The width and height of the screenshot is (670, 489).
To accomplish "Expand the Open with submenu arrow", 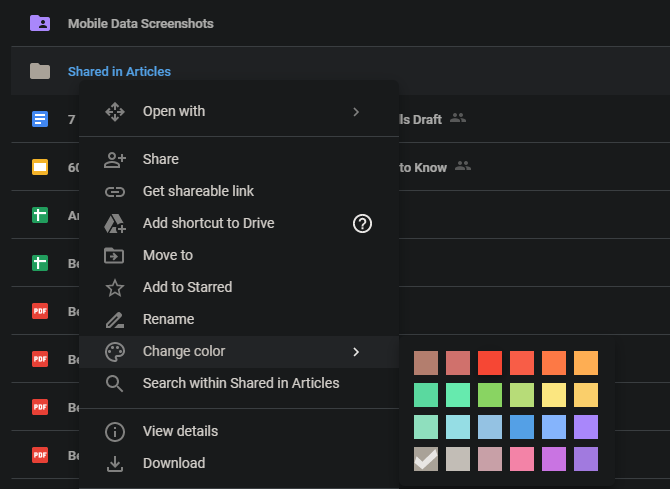I will 356,111.
